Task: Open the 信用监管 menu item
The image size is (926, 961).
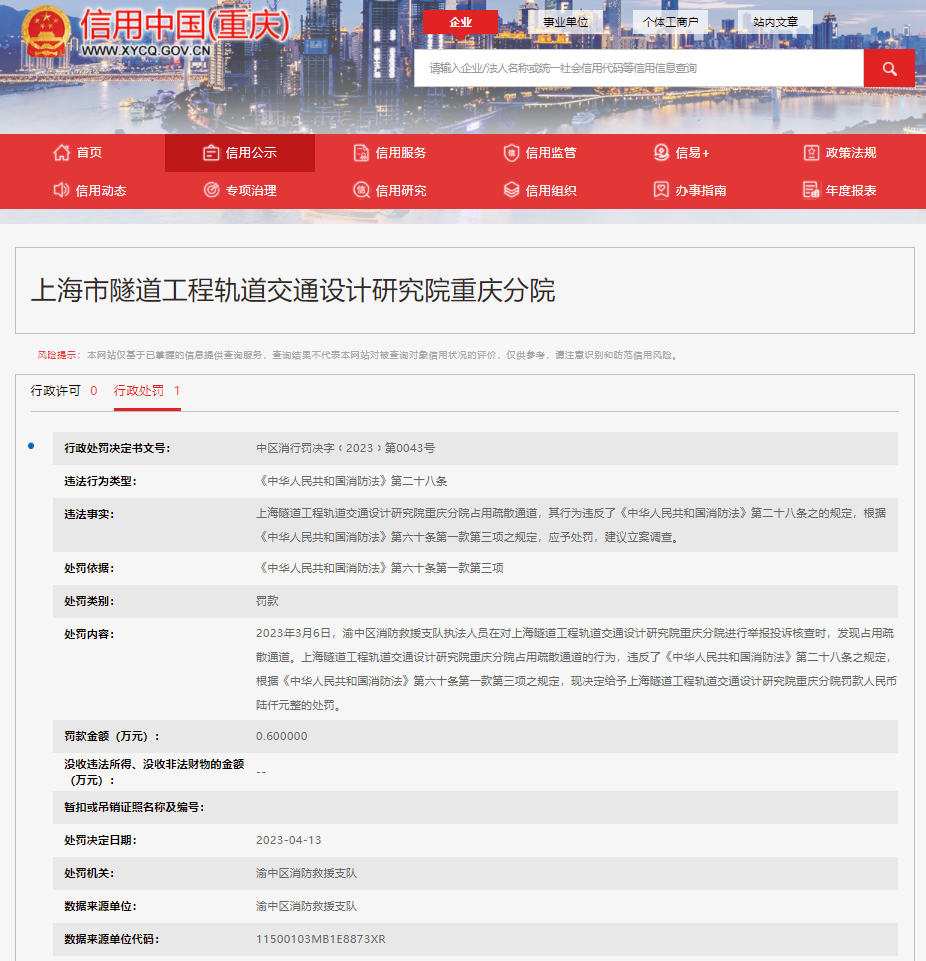Action: (x=551, y=153)
